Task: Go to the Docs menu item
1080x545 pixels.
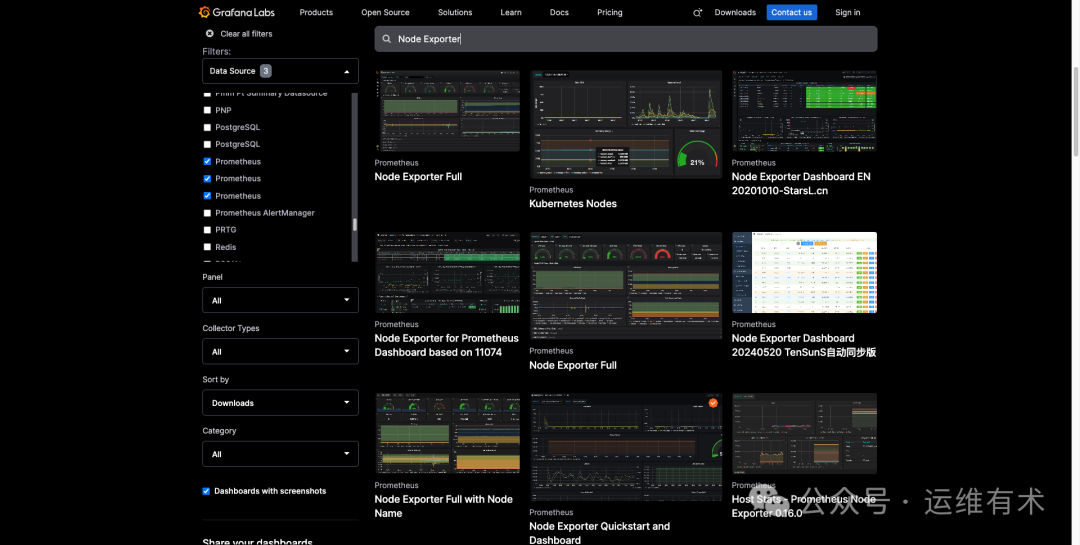Action: click(559, 12)
